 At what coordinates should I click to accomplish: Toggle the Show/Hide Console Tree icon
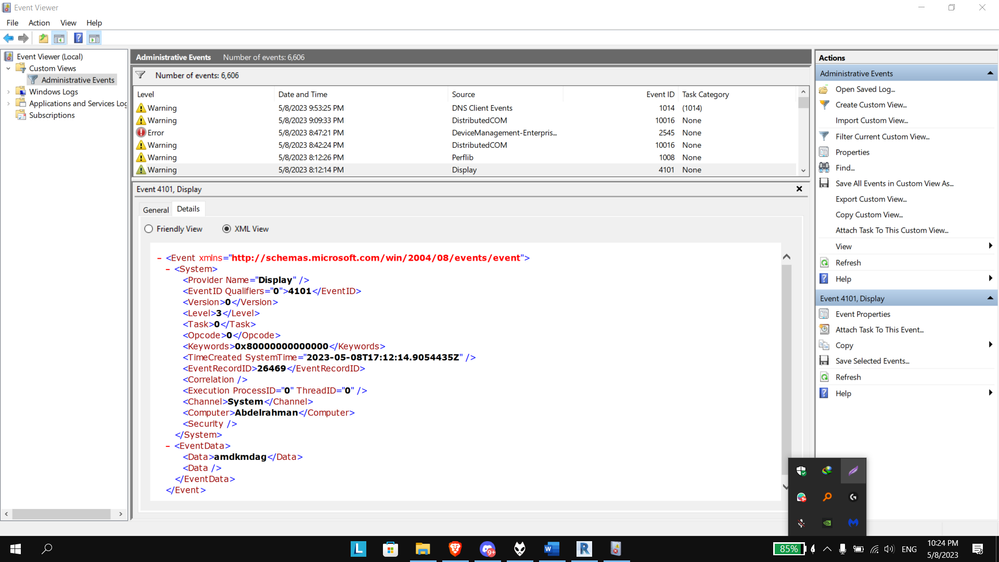click(59, 38)
